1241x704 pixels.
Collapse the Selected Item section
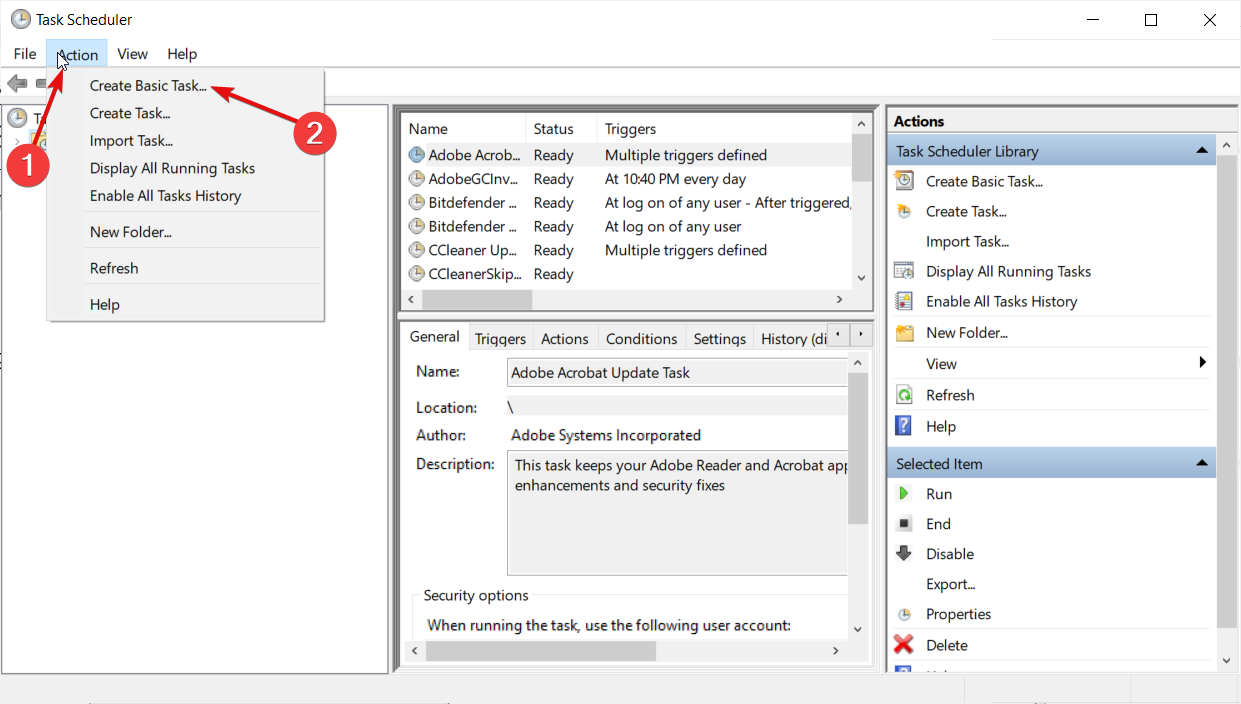[1201, 464]
